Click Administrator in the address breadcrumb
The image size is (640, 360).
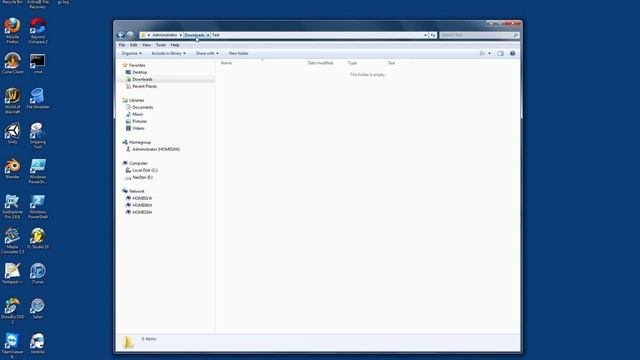[x=165, y=35]
